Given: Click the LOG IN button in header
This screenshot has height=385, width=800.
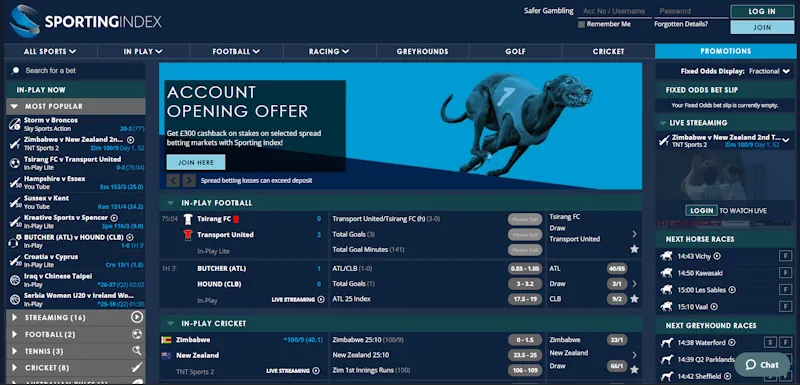Looking at the screenshot, I should click(x=762, y=12).
